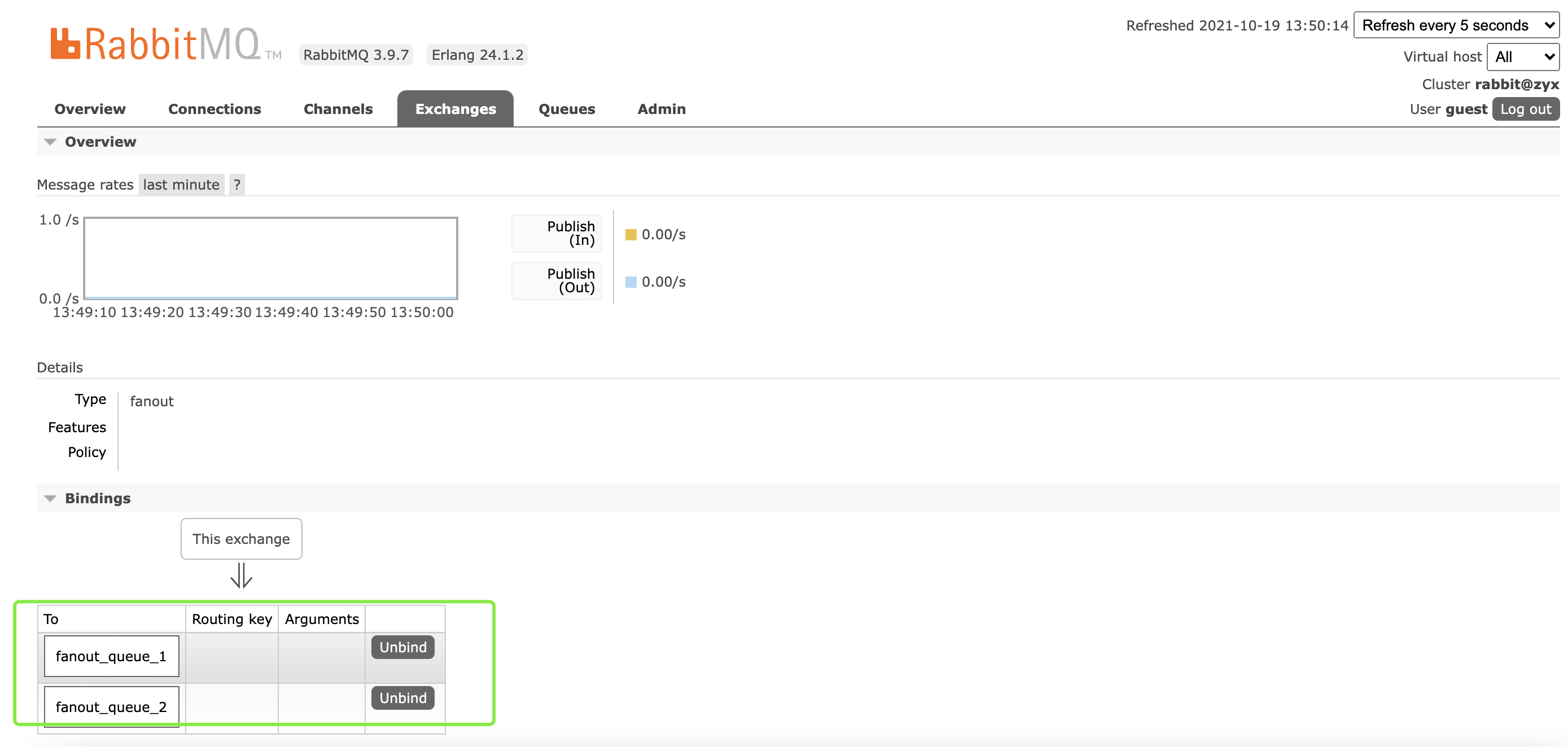This screenshot has height=747, width=1568.
Task: Unbind fanout_queue_2 from this exchange
Action: [403, 698]
